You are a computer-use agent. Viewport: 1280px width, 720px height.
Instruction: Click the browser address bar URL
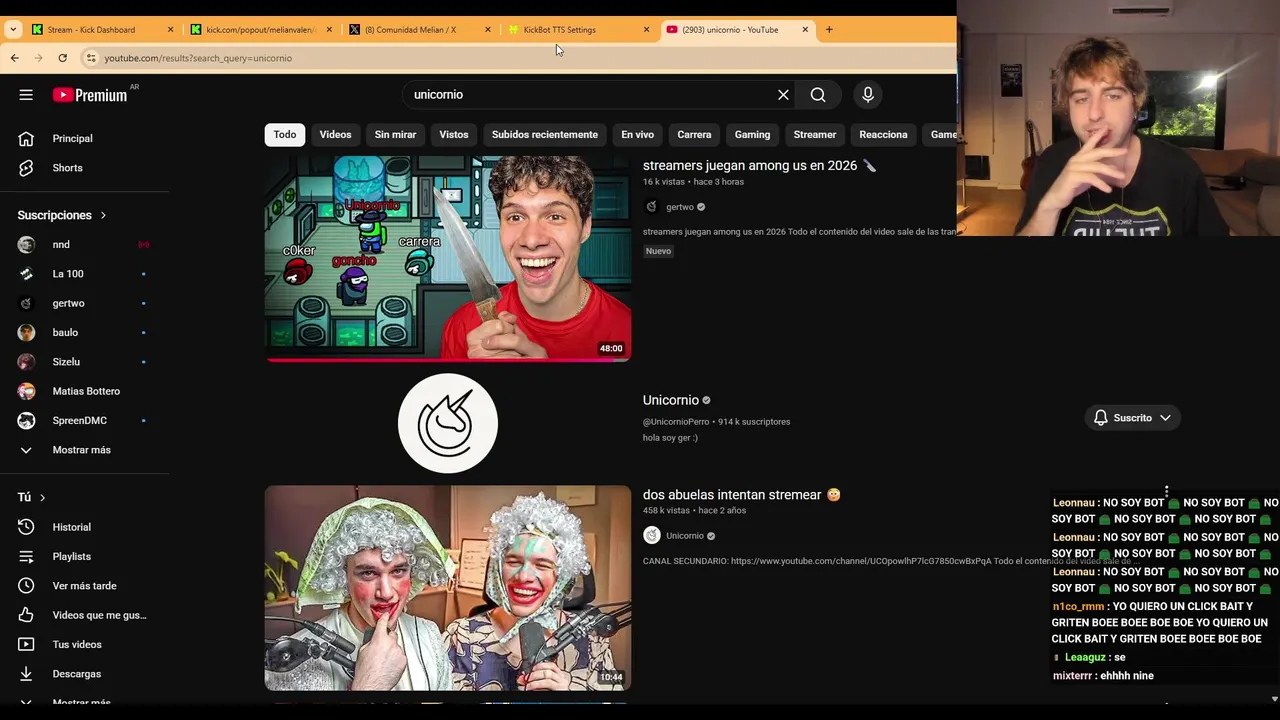pyautogui.click(x=198, y=58)
